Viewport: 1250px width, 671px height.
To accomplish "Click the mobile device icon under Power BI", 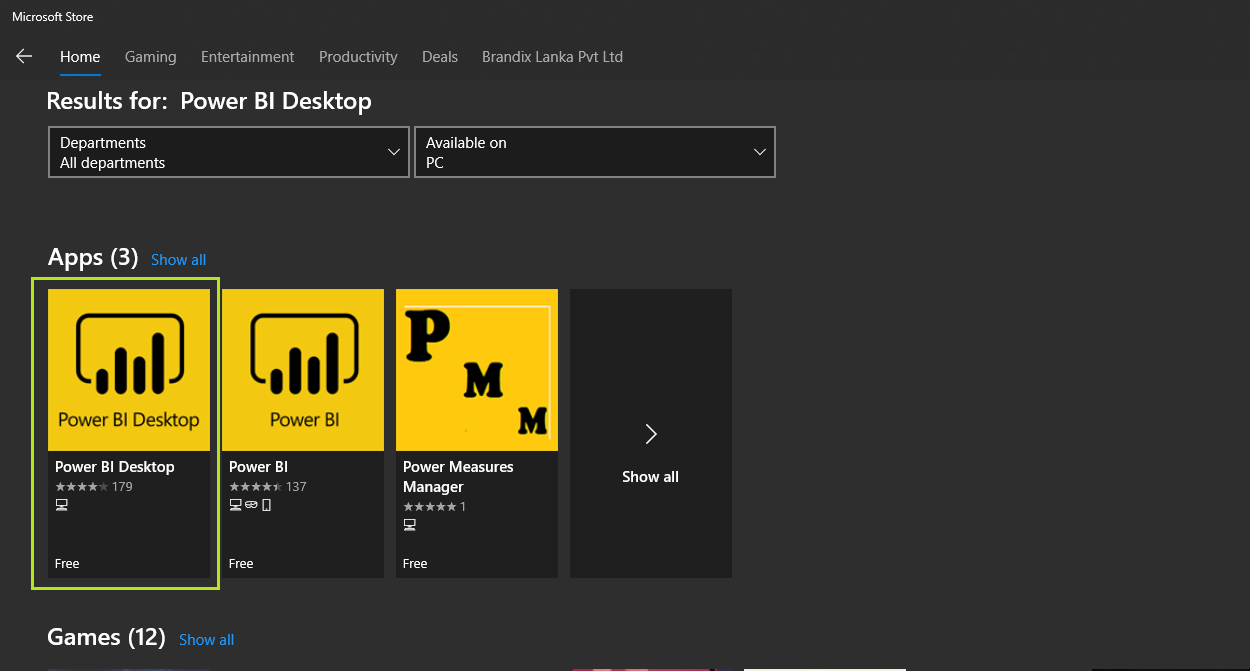I will (267, 505).
